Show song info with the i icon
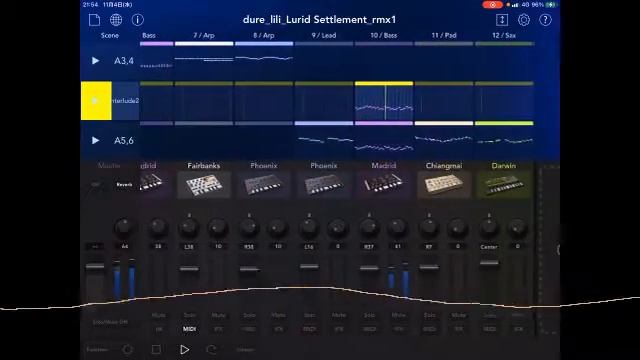The width and height of the screenshot is (640, 360). pos(138,20)
